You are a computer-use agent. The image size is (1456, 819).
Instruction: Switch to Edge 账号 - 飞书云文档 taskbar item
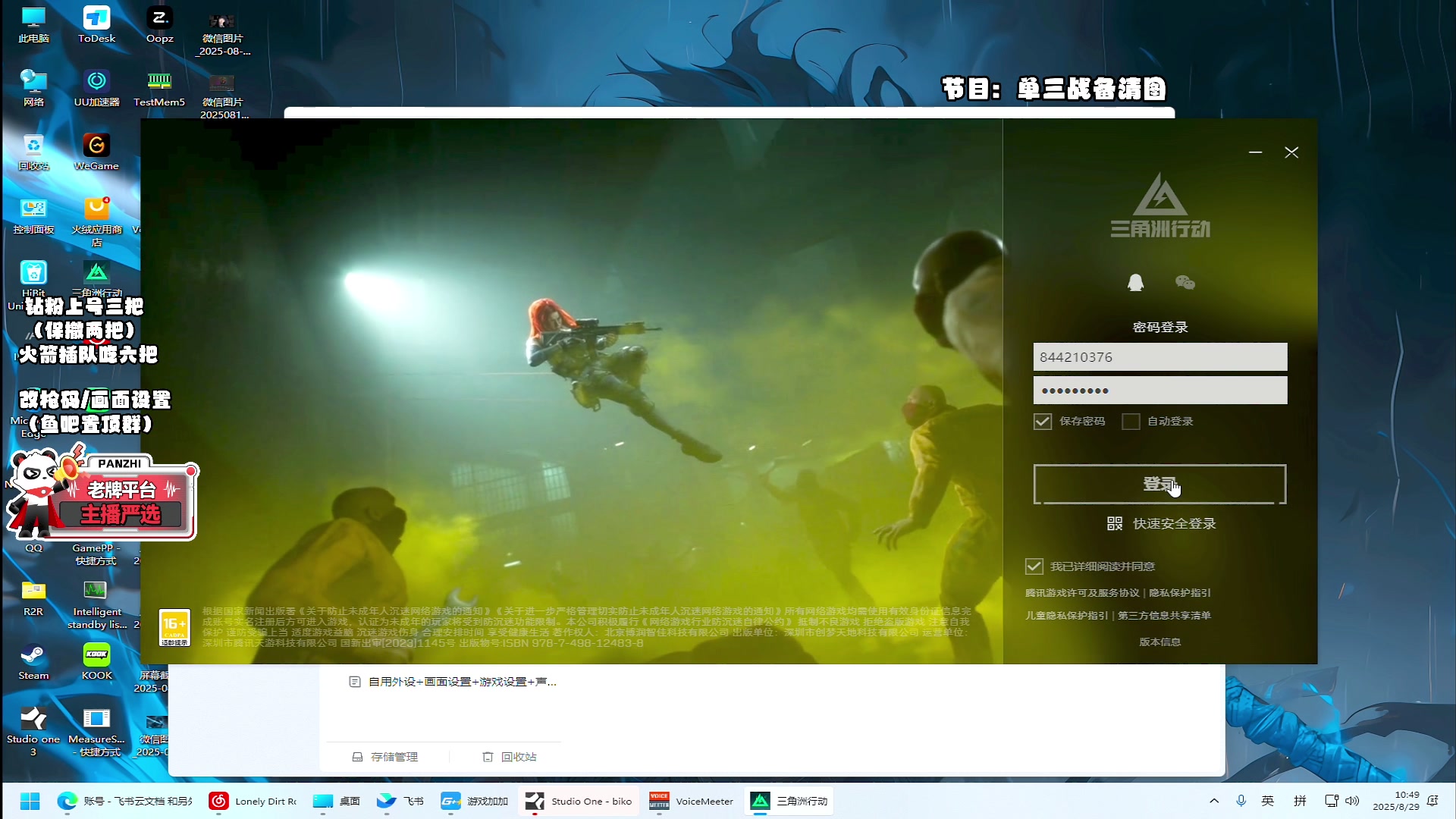125,801
